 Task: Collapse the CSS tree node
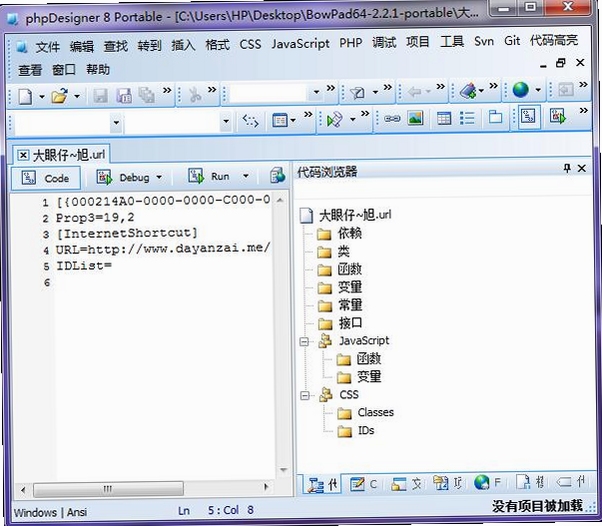(305, 395)
